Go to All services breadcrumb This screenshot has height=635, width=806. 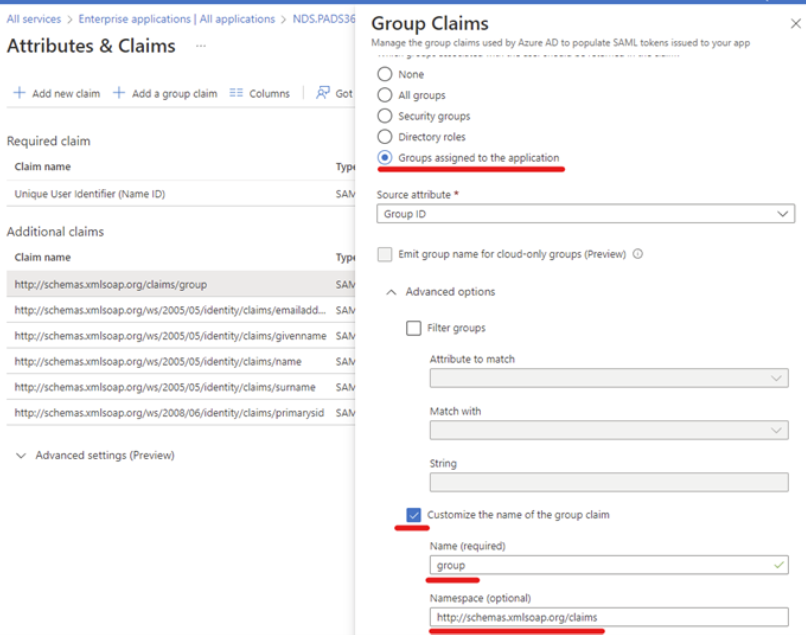(x=34, y=19)
